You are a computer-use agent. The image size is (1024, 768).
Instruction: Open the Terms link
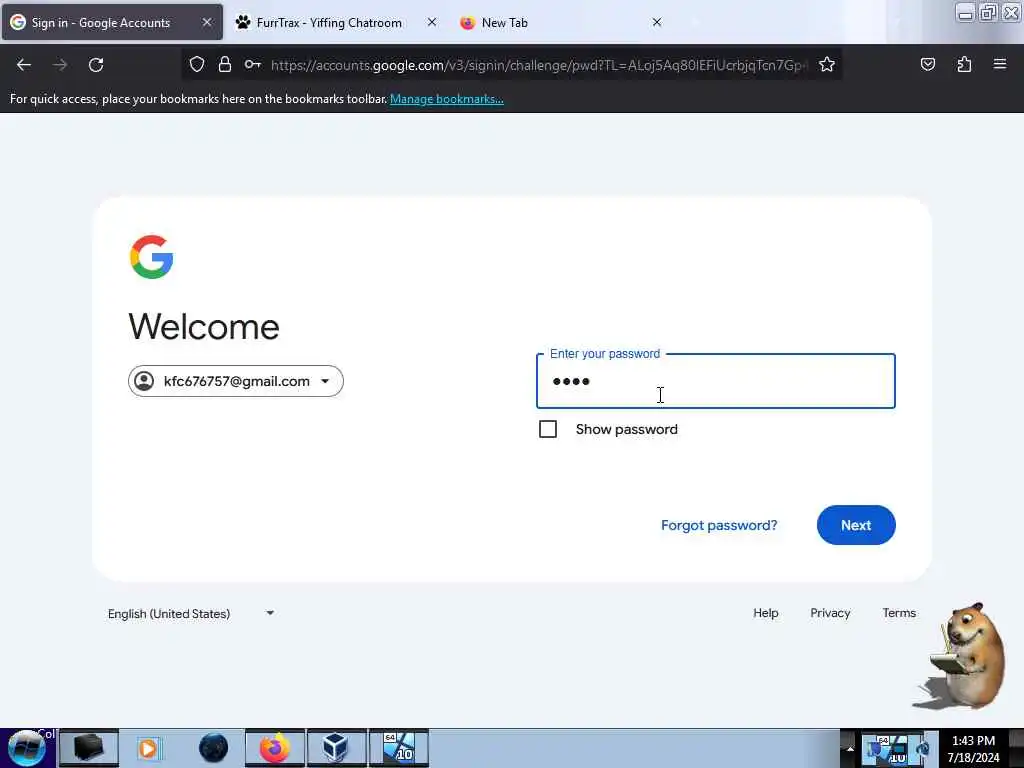tap(899, 613)
